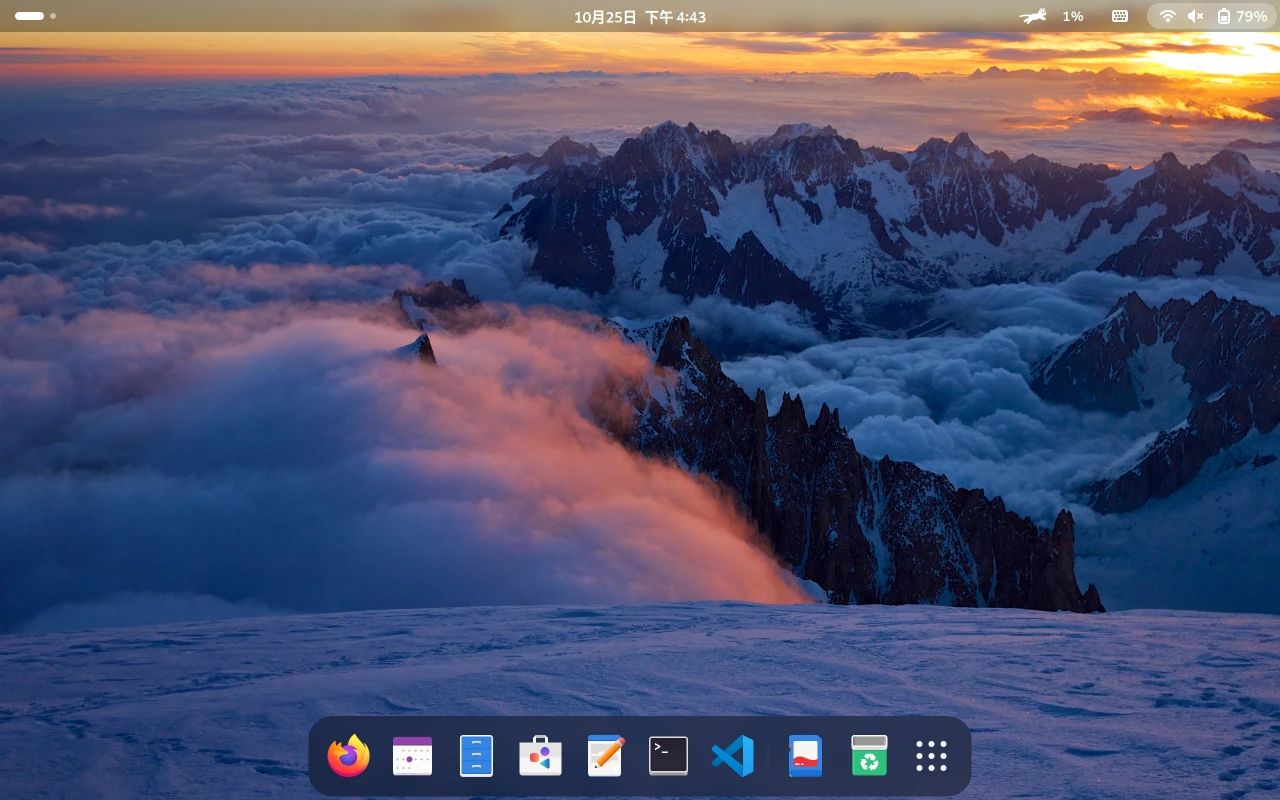Open the date and time menu
Viewport: 1280px width, 800px height.
click(640, 17)
